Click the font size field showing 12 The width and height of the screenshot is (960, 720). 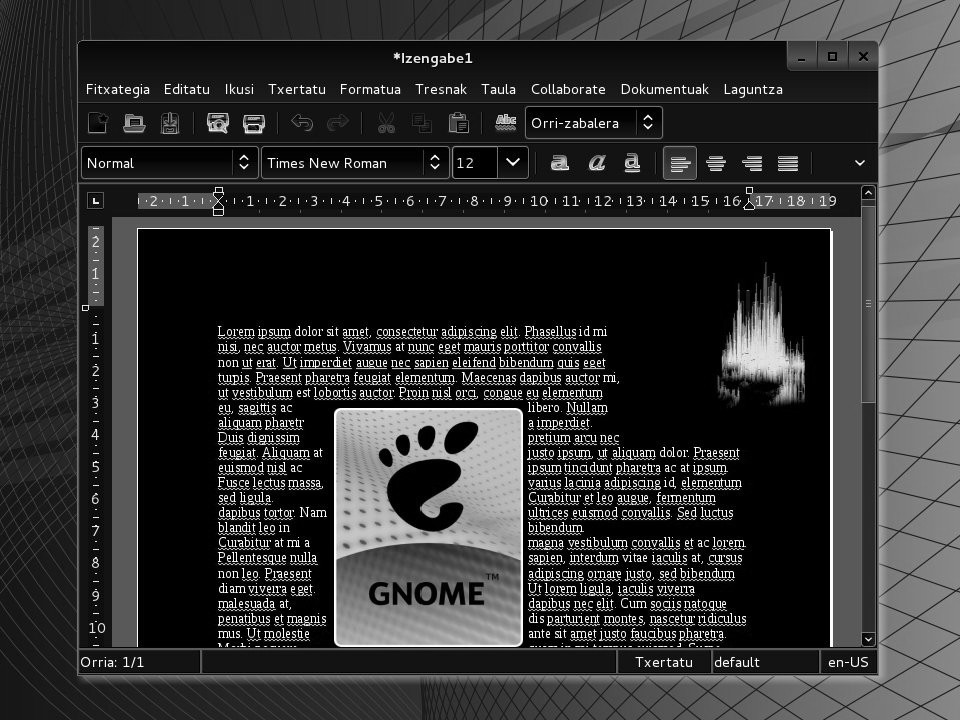(475, 163)
